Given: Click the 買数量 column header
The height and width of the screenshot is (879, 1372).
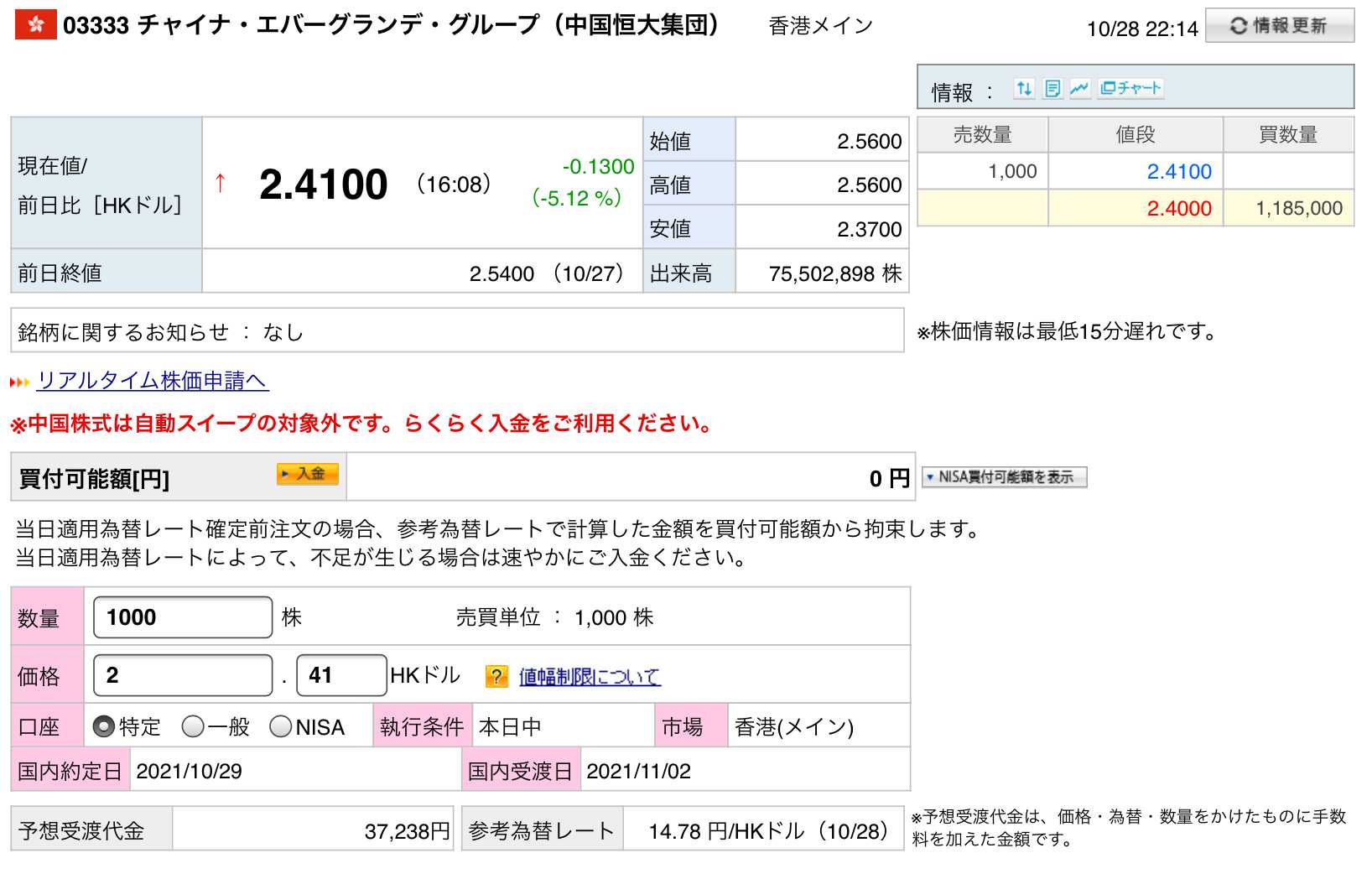Looking at the screenshot, I should [1288, 135].
